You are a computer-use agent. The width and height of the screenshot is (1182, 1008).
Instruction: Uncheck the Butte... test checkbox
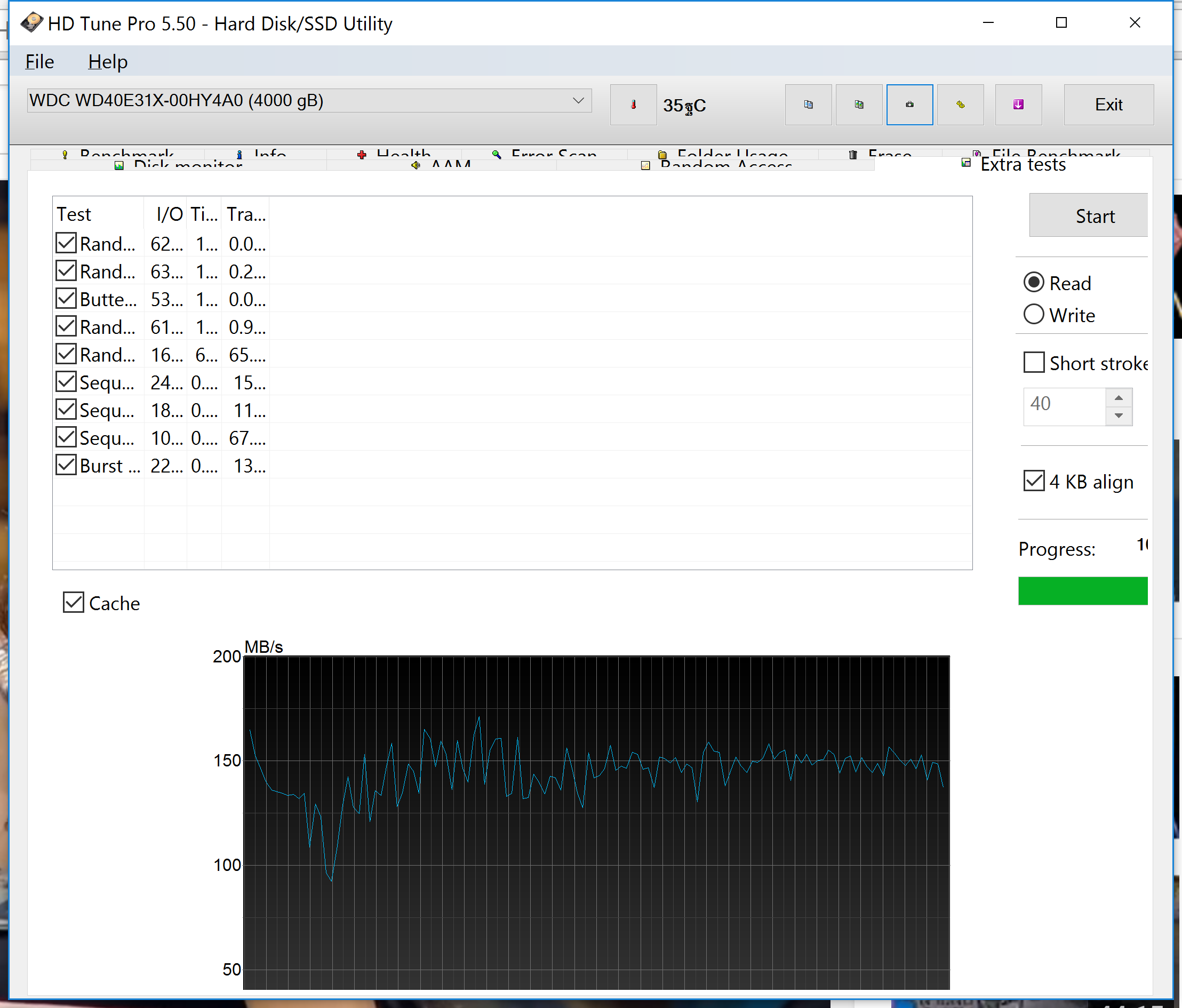[66, 298]
